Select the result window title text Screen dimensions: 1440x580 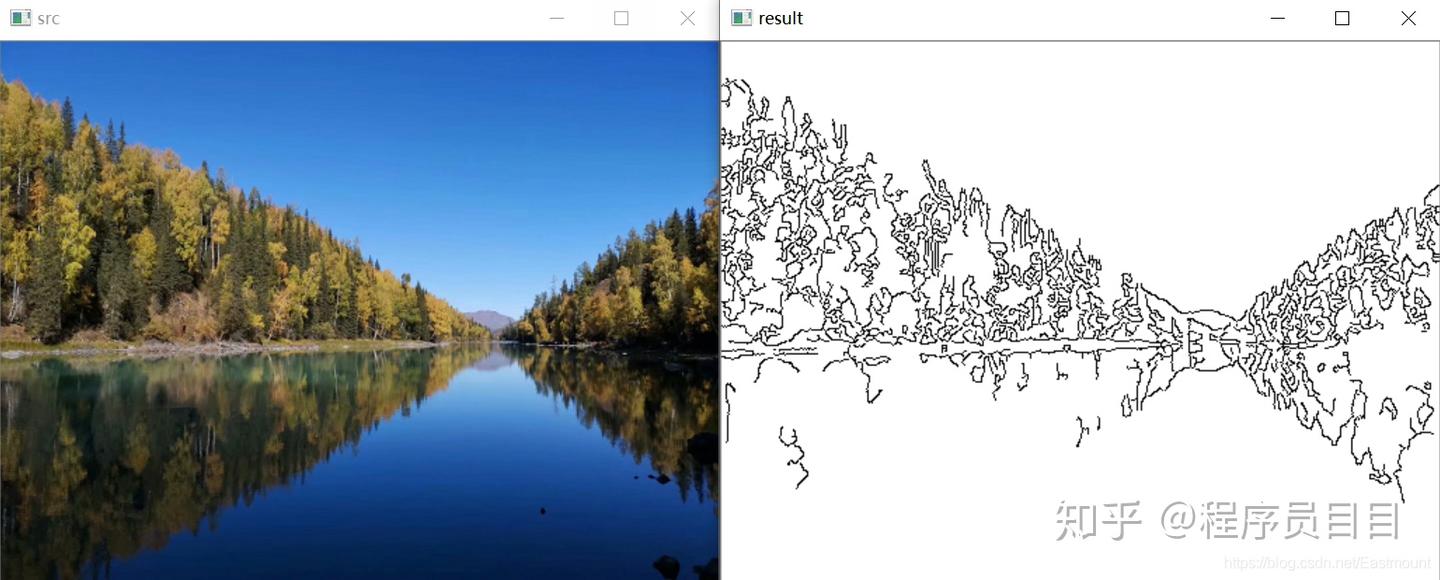[x=781, y=18]
